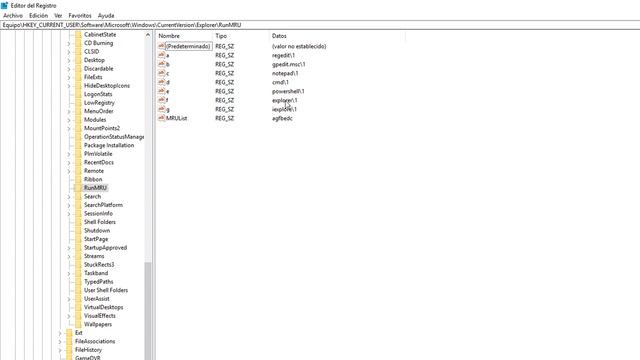The width and height of the screenshot is (640, 360).
Task: Expand the MountPoints2 key
Action: coord(69,129)
